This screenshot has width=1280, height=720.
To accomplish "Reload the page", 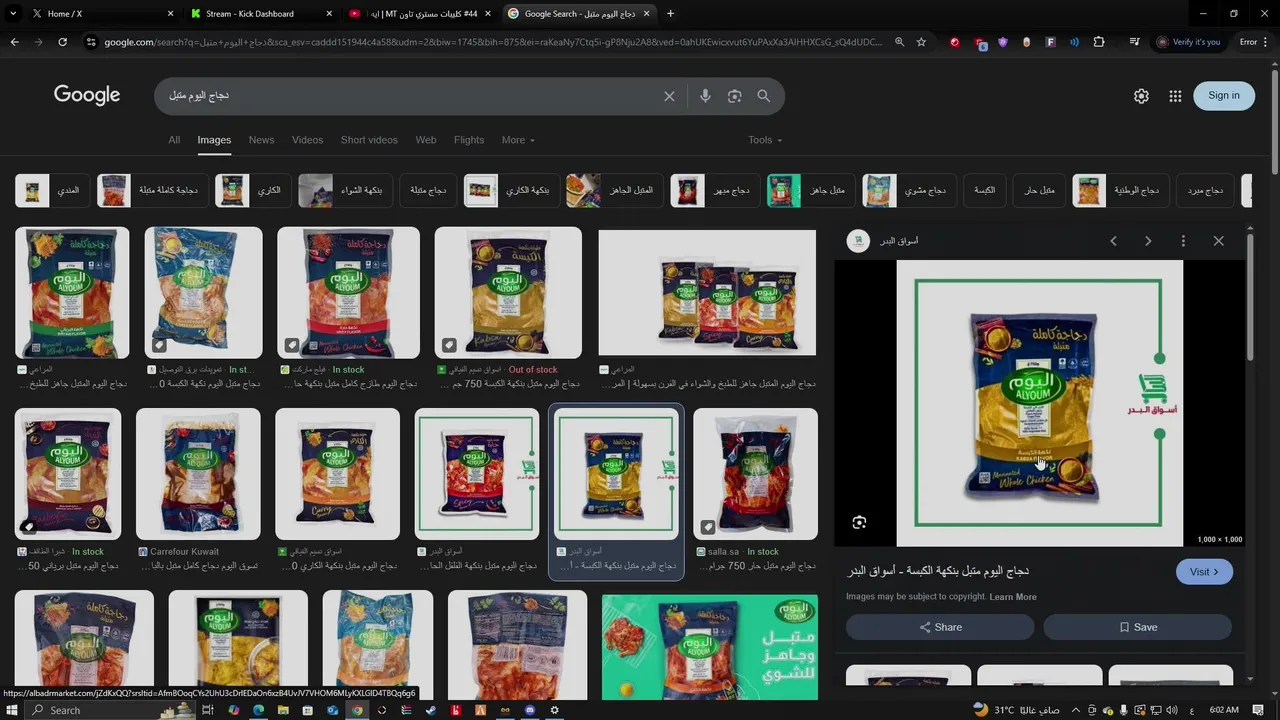I will click(x=62, y=42).
